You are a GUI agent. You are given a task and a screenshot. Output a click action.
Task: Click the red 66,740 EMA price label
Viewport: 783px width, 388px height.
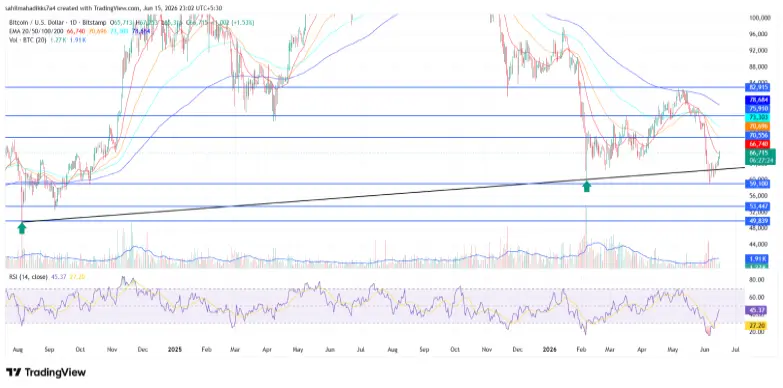pyautogui.click(x=758, y=143)
